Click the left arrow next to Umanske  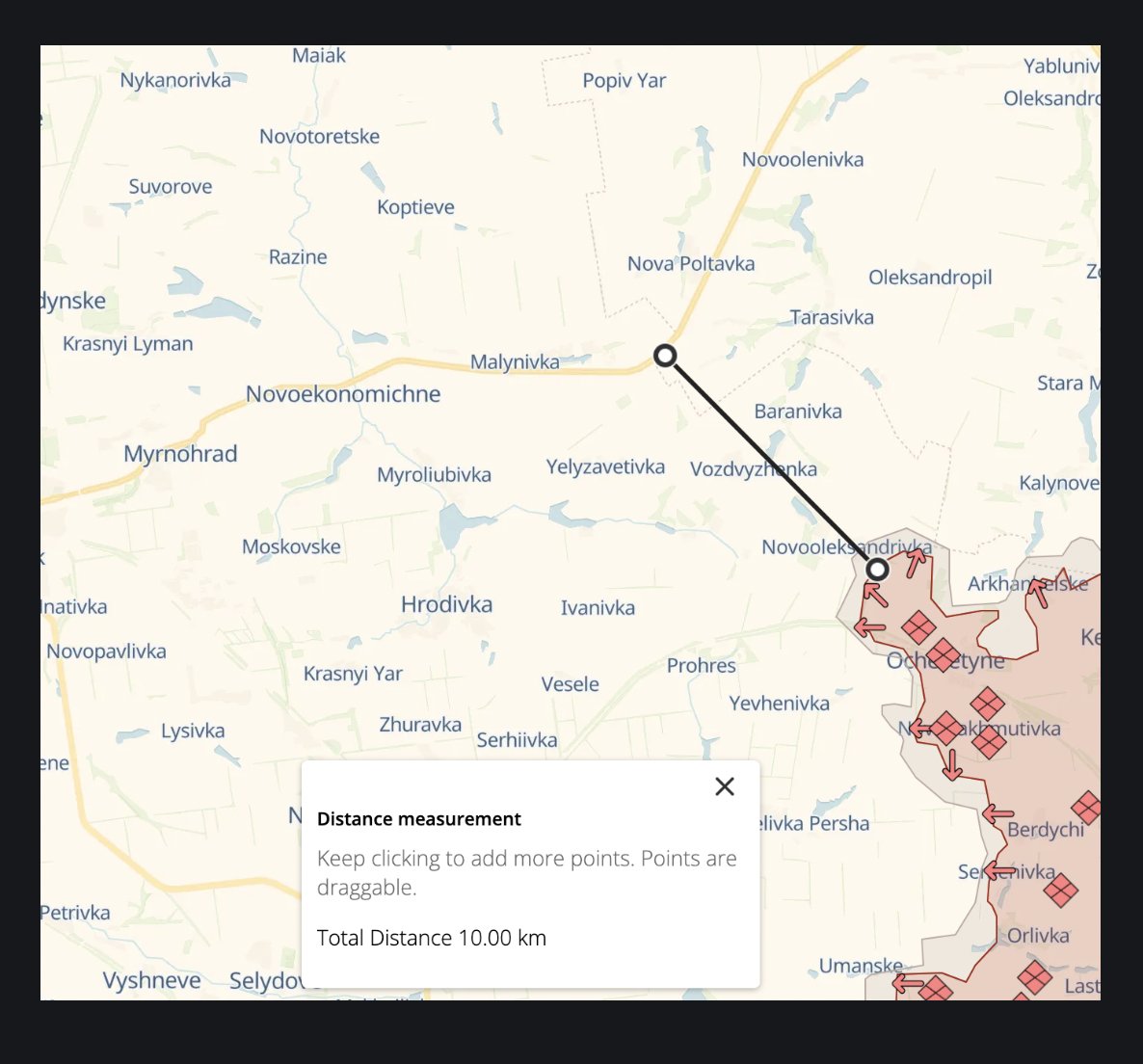click(x=908, y=984)
